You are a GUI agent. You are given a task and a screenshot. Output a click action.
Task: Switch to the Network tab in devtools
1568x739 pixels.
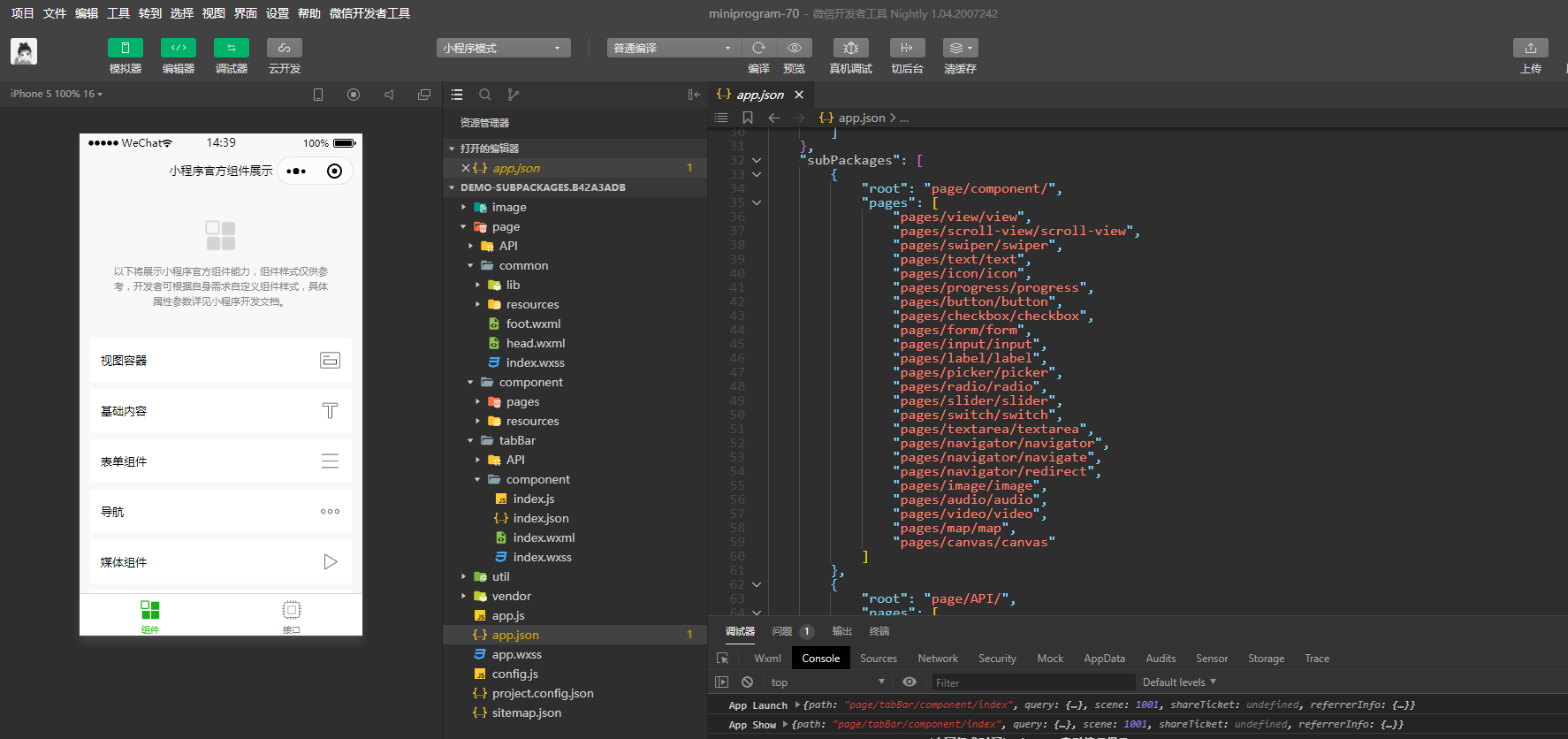(x=937, y=659)
